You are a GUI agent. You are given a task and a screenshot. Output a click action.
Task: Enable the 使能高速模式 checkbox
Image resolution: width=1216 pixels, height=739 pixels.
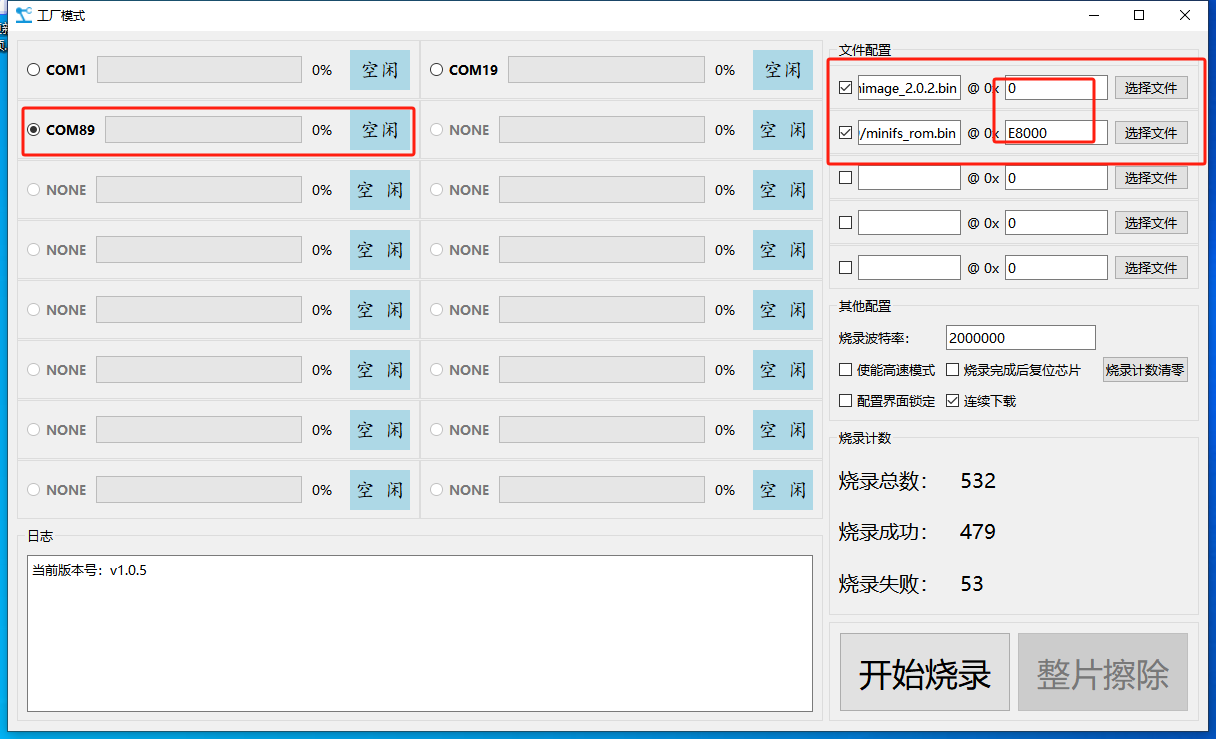(846, 370)
